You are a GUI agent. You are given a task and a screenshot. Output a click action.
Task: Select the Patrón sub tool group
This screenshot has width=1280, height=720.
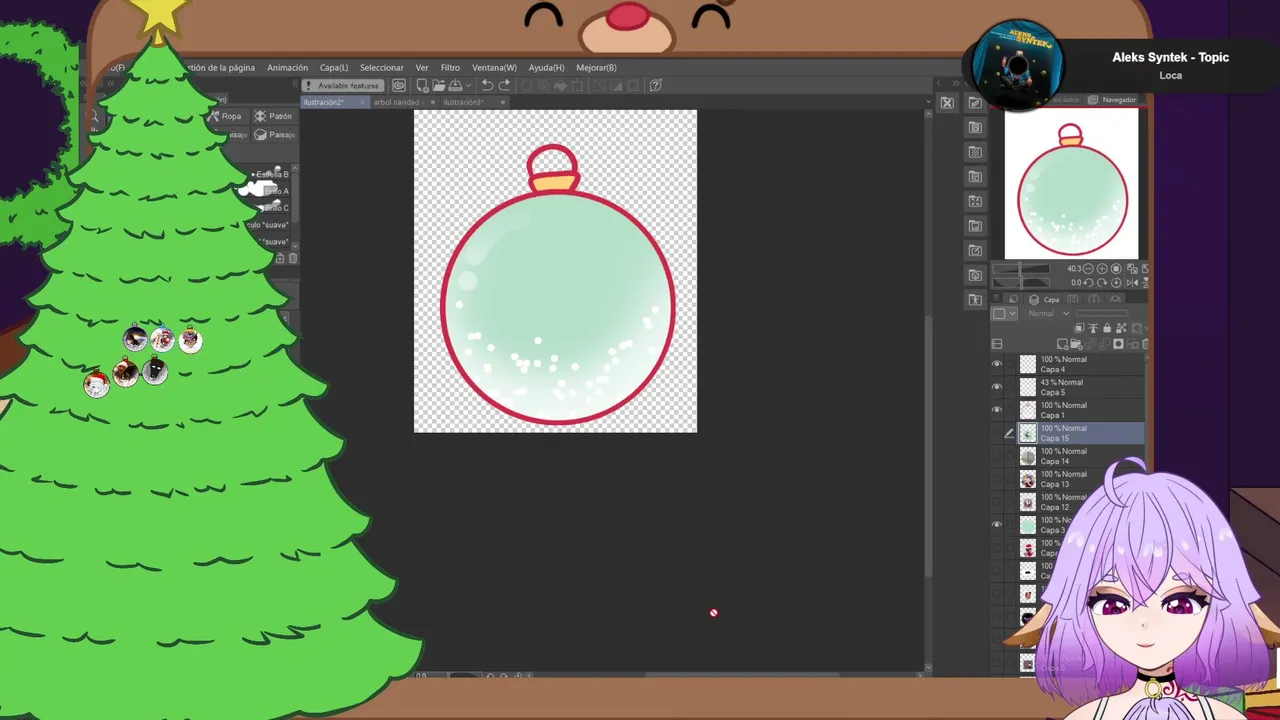point(273,116)
